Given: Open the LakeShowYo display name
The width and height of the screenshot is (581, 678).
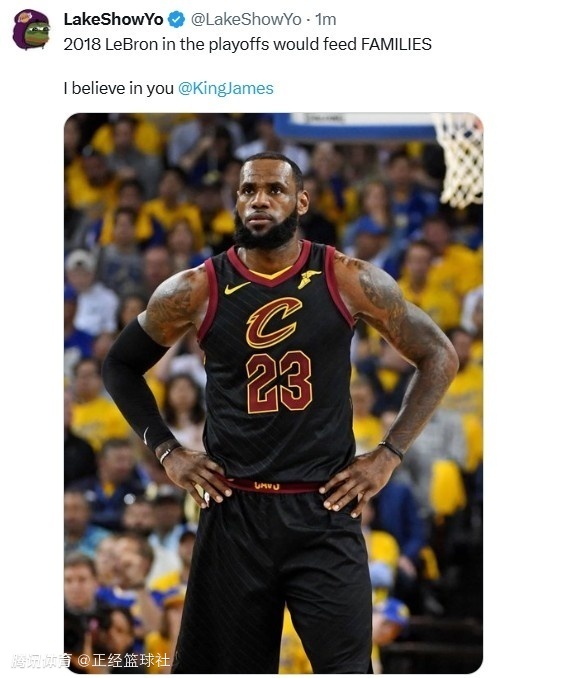Looking at the screenshot, I should click(113, 19).
